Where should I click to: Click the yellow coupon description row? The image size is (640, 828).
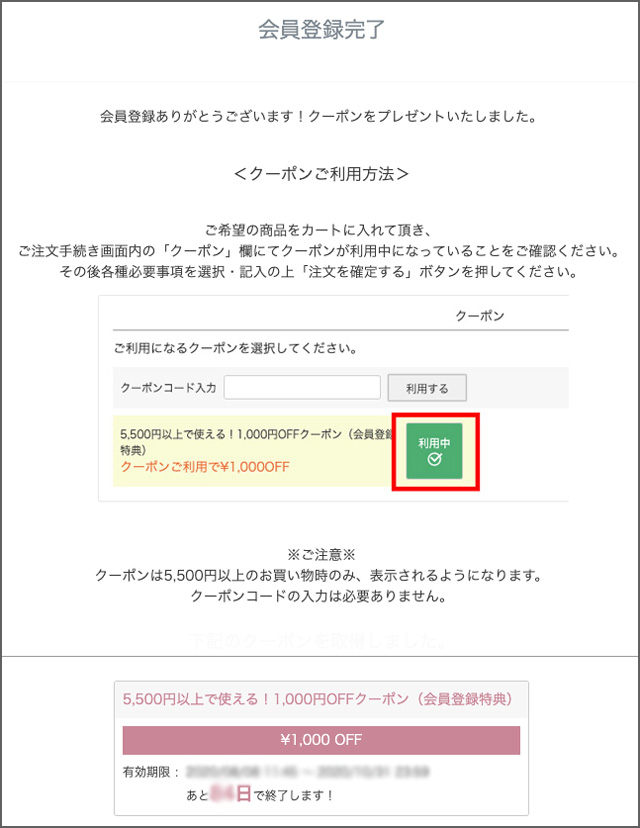pos(253,450)
